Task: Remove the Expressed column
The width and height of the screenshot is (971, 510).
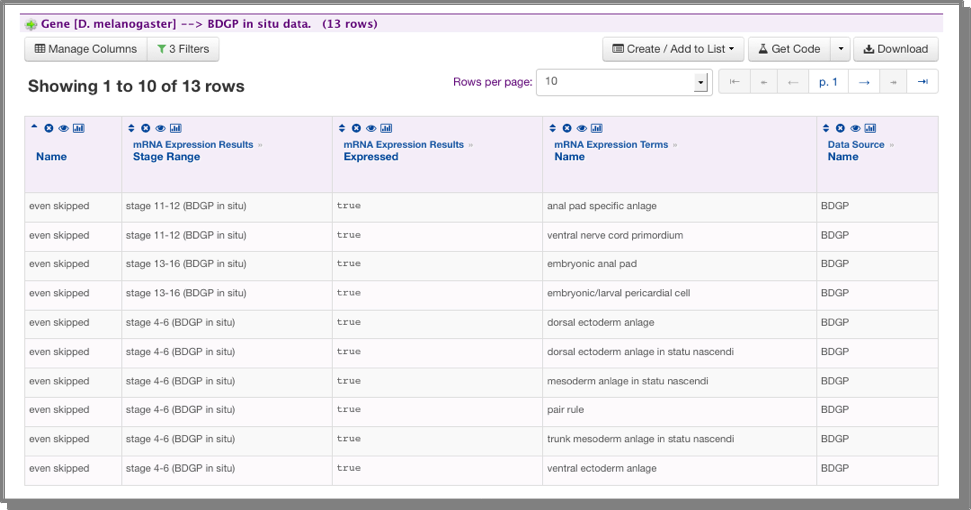Action: pos(356,128)
